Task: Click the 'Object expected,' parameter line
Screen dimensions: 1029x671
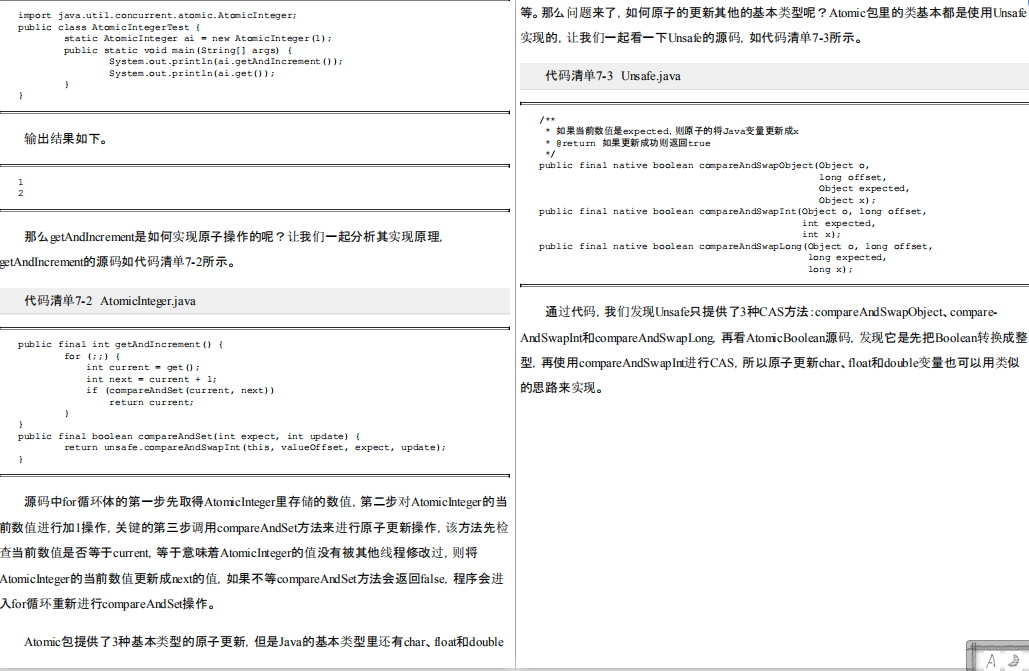Action: click(864, 188)
